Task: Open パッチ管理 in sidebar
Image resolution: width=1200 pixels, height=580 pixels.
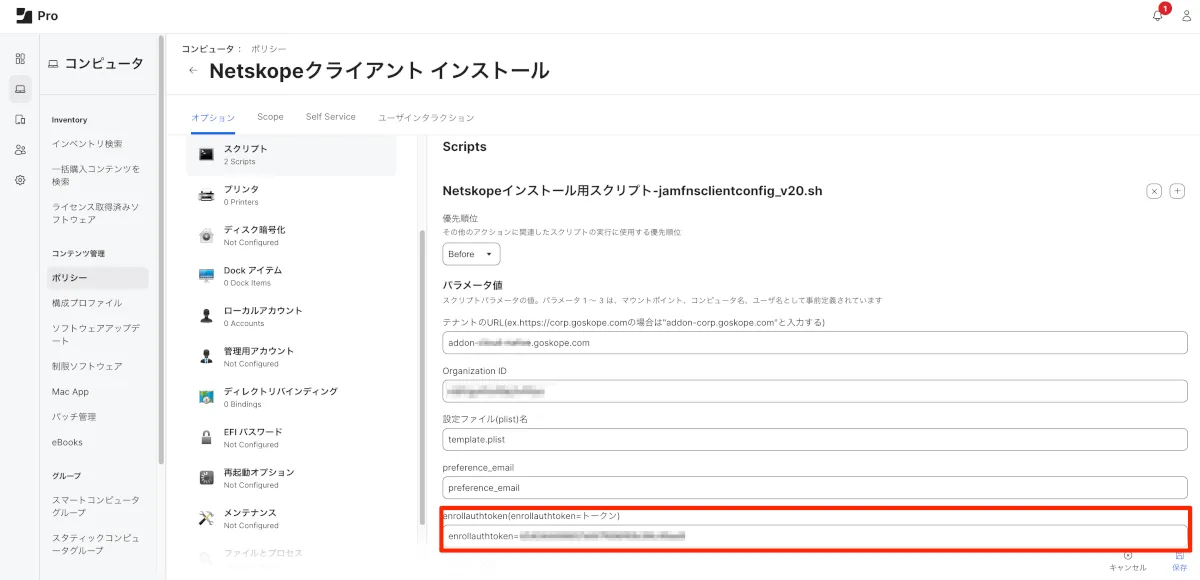Action: click(74, 417)
